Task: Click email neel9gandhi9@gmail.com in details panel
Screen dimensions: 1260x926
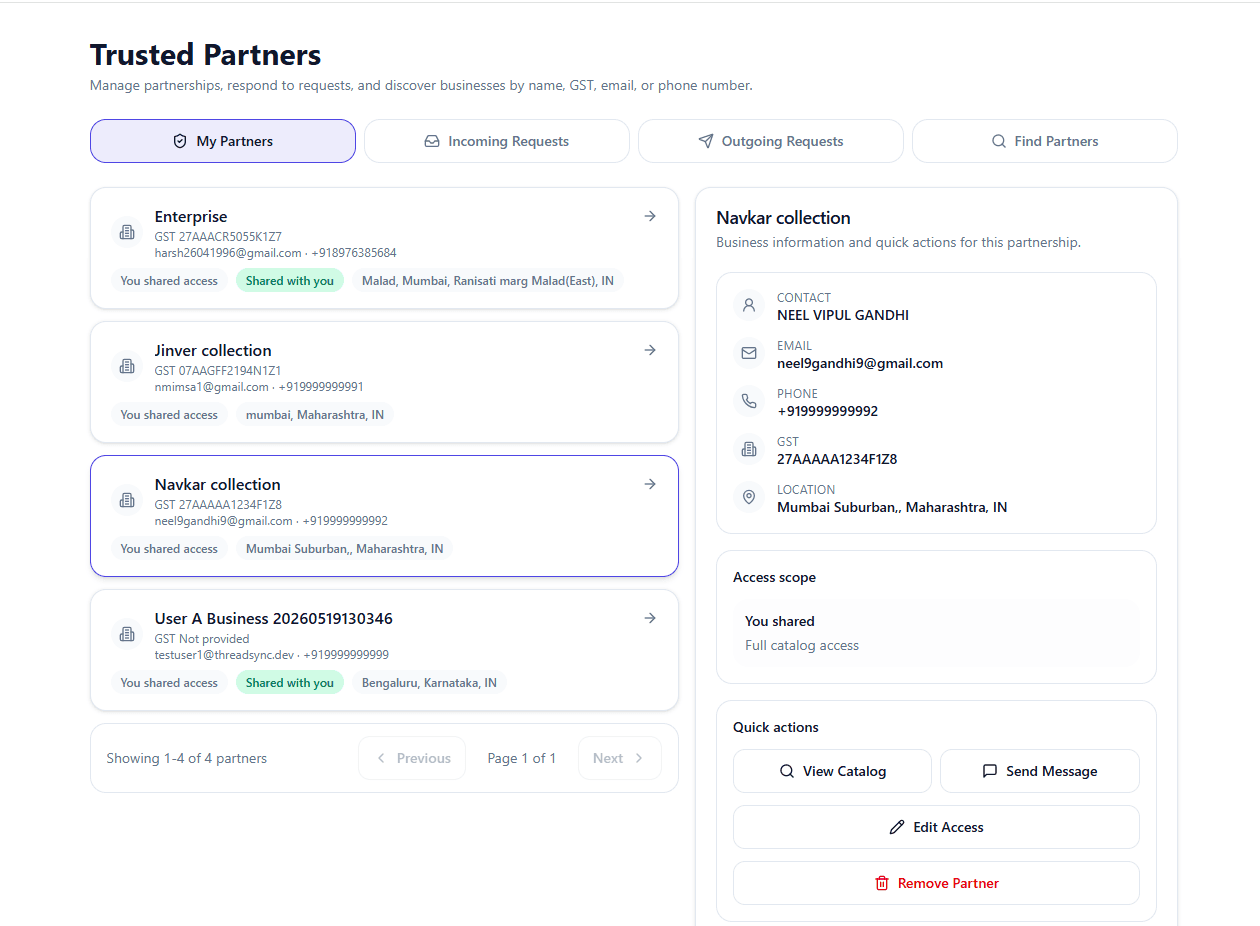Action: pos(860,363)
